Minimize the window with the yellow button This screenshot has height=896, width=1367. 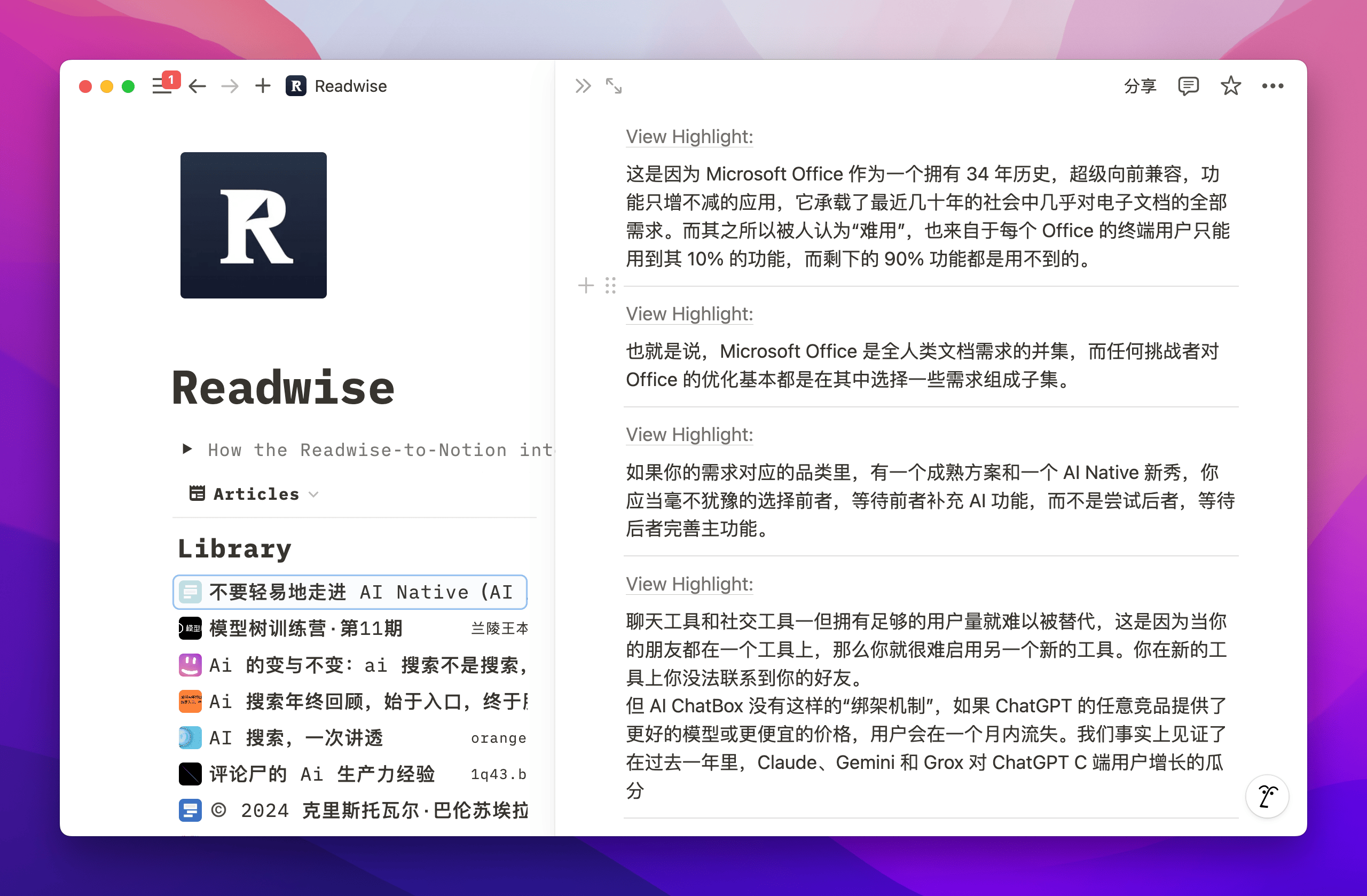click(x=107, y=86)
